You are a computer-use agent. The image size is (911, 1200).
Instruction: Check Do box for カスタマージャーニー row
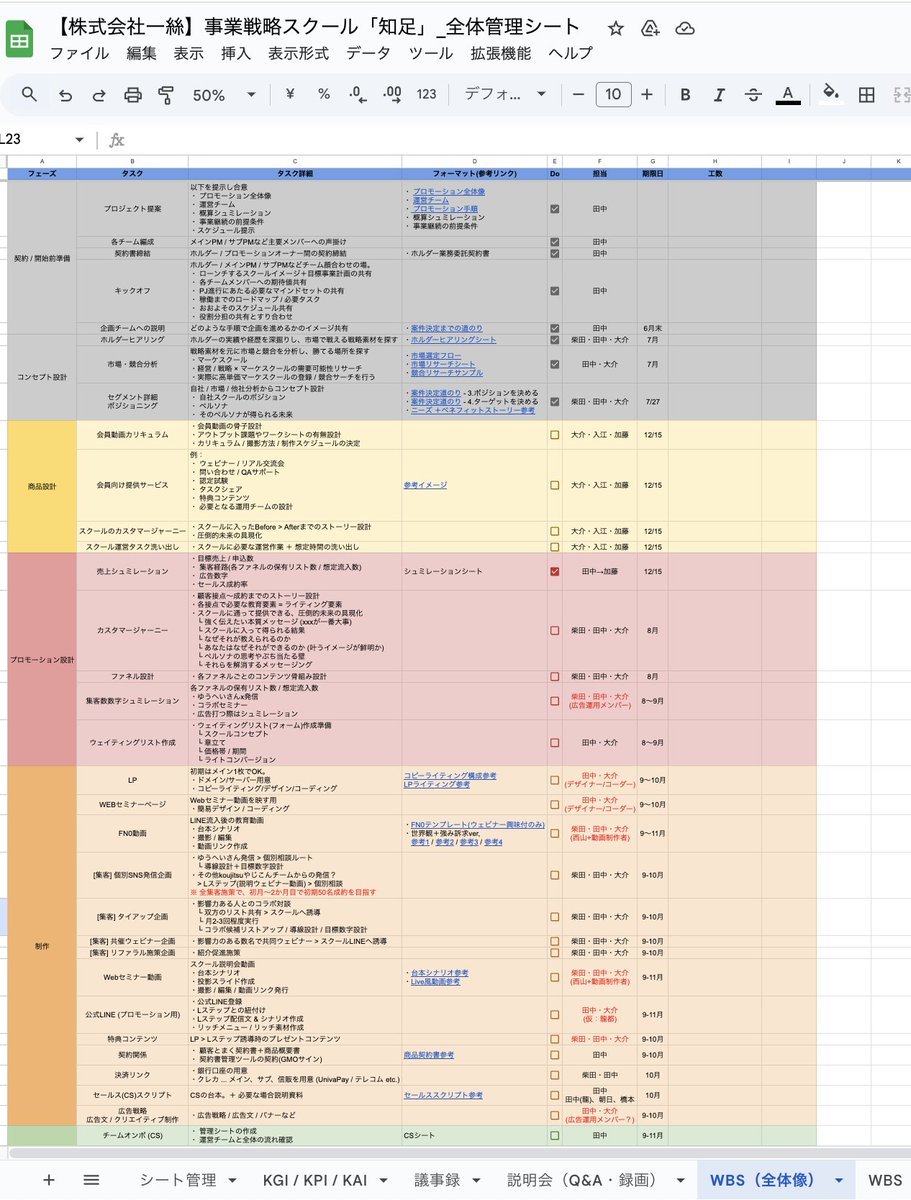click(554, 631)
